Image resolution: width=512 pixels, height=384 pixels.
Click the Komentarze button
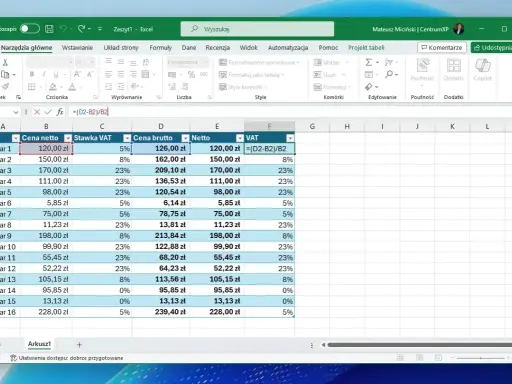(x=442, y=48)
